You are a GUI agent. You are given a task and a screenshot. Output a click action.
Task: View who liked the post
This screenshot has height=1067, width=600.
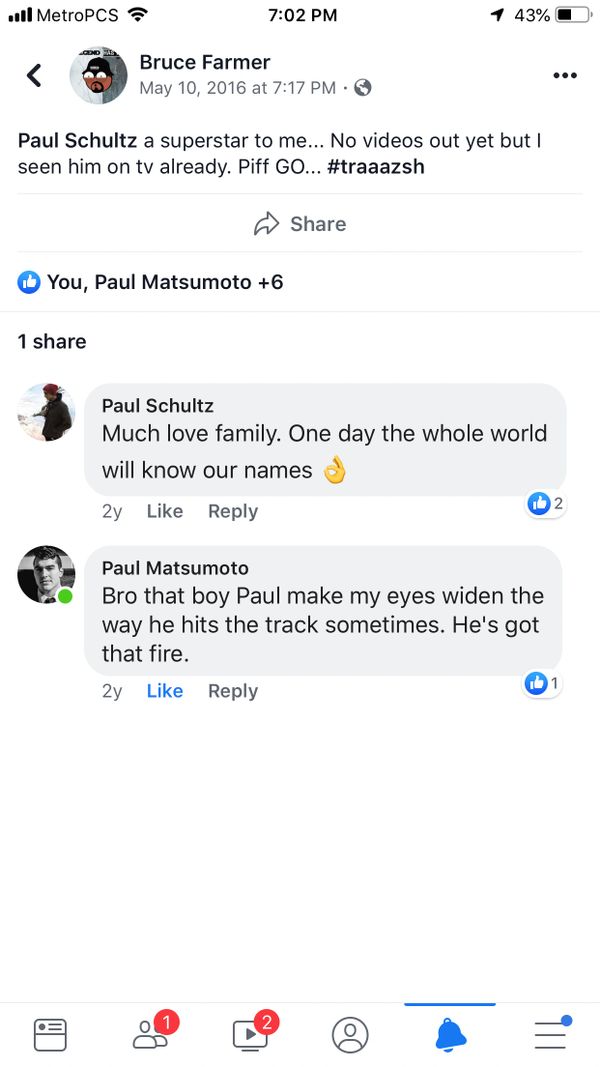tap(151, 282)
